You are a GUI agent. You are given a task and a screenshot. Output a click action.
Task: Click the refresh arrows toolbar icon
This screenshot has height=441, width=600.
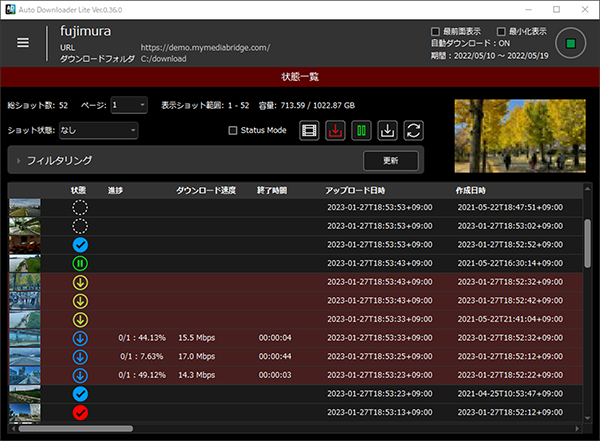[x=412, y=130]
